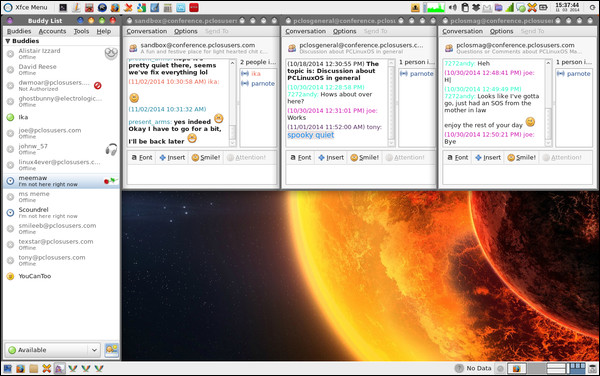
Task: Click the green CPU graph monitor
Action: click(435, 7)
